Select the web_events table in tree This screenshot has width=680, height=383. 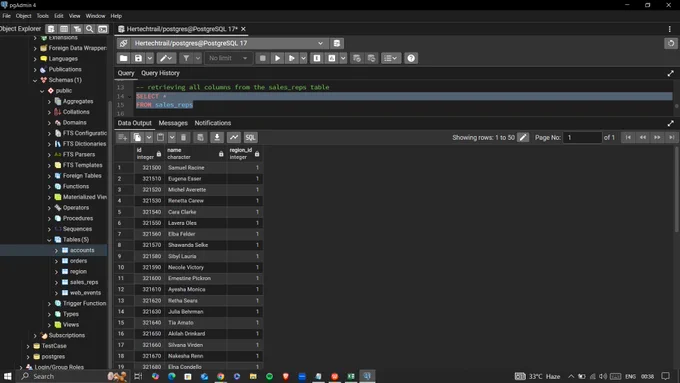click(85, 293)
